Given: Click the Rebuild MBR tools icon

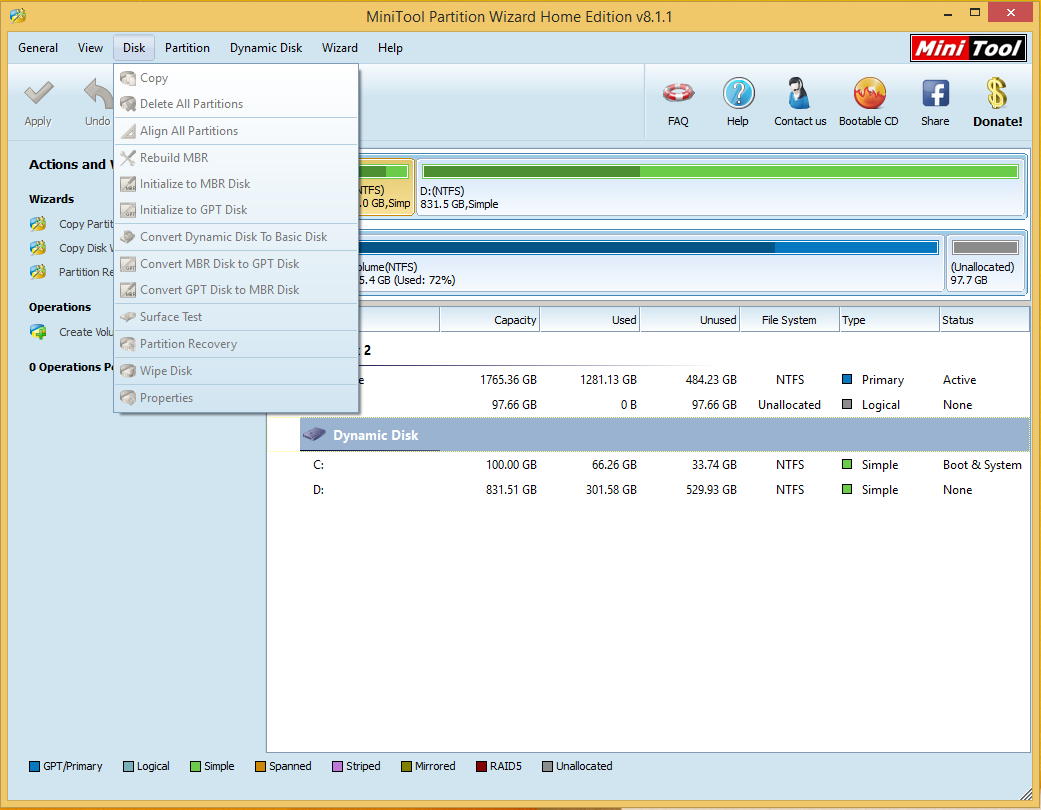Looking at the screenshot, I should click(x=128, y=158).
